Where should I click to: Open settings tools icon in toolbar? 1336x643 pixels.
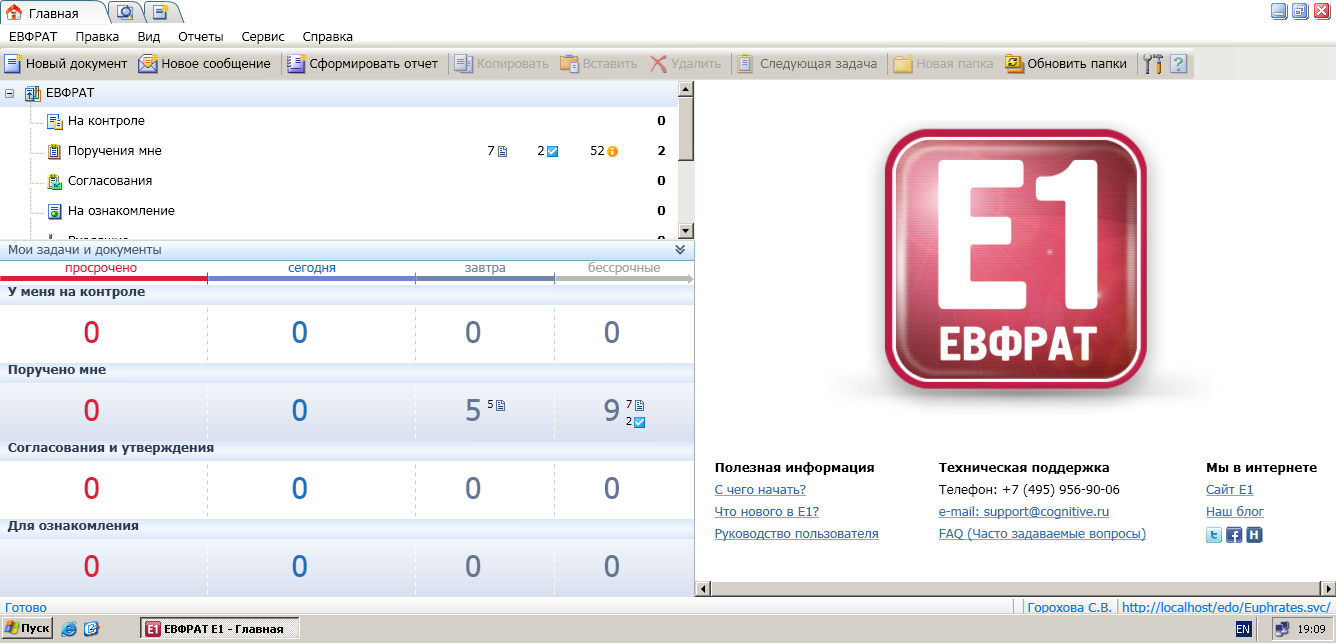1152,64
